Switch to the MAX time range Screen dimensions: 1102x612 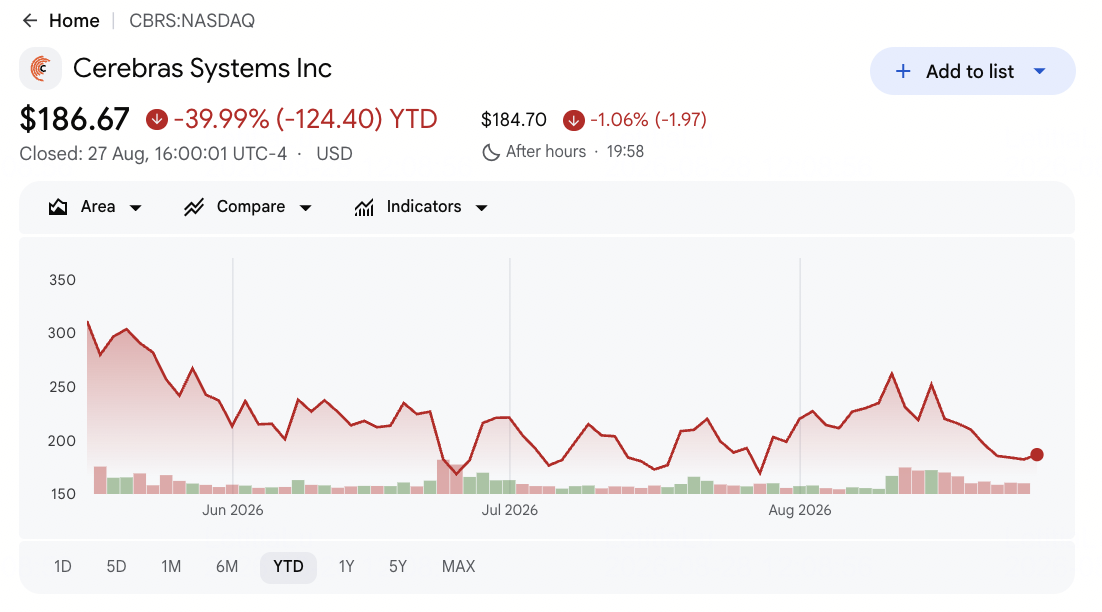coord(458,566)
